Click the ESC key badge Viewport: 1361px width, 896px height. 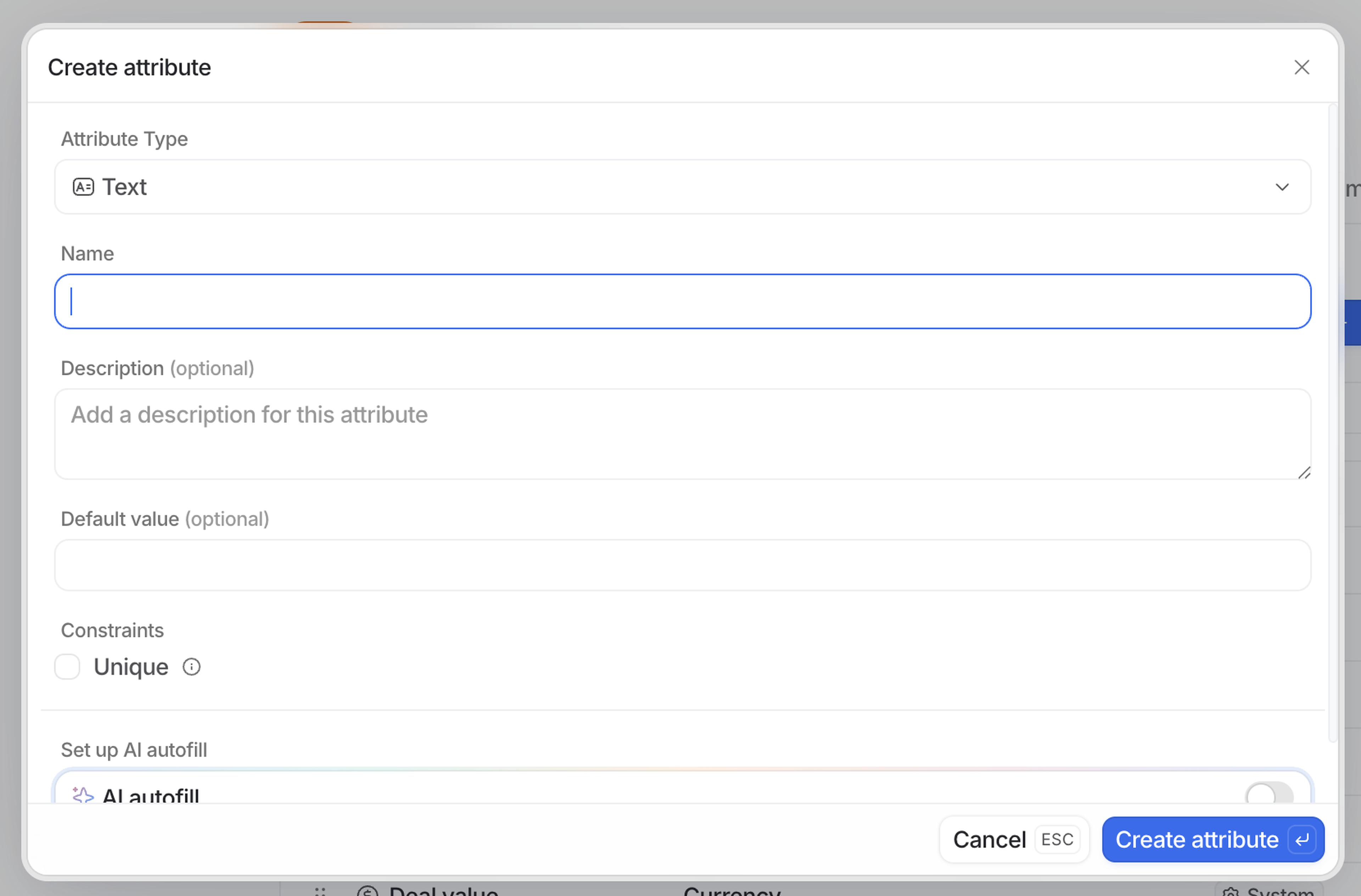coord(1057,839)
